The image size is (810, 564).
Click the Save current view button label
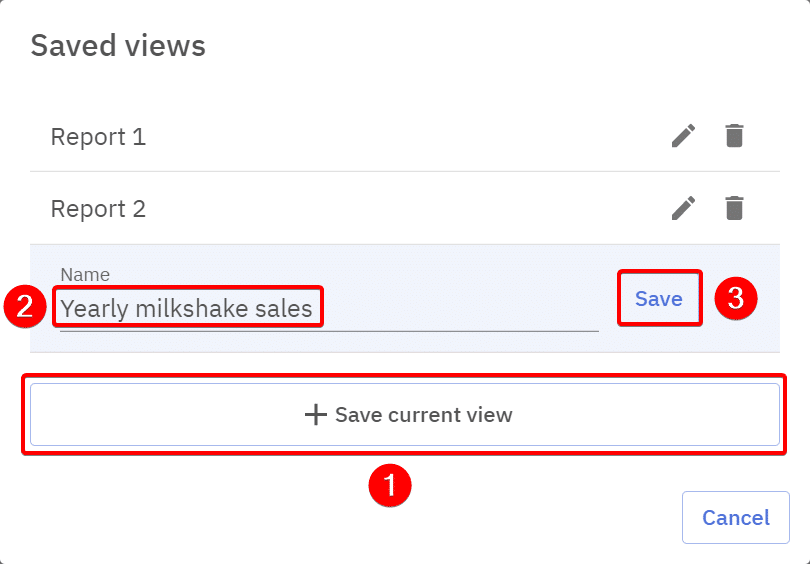click(423, 415)
